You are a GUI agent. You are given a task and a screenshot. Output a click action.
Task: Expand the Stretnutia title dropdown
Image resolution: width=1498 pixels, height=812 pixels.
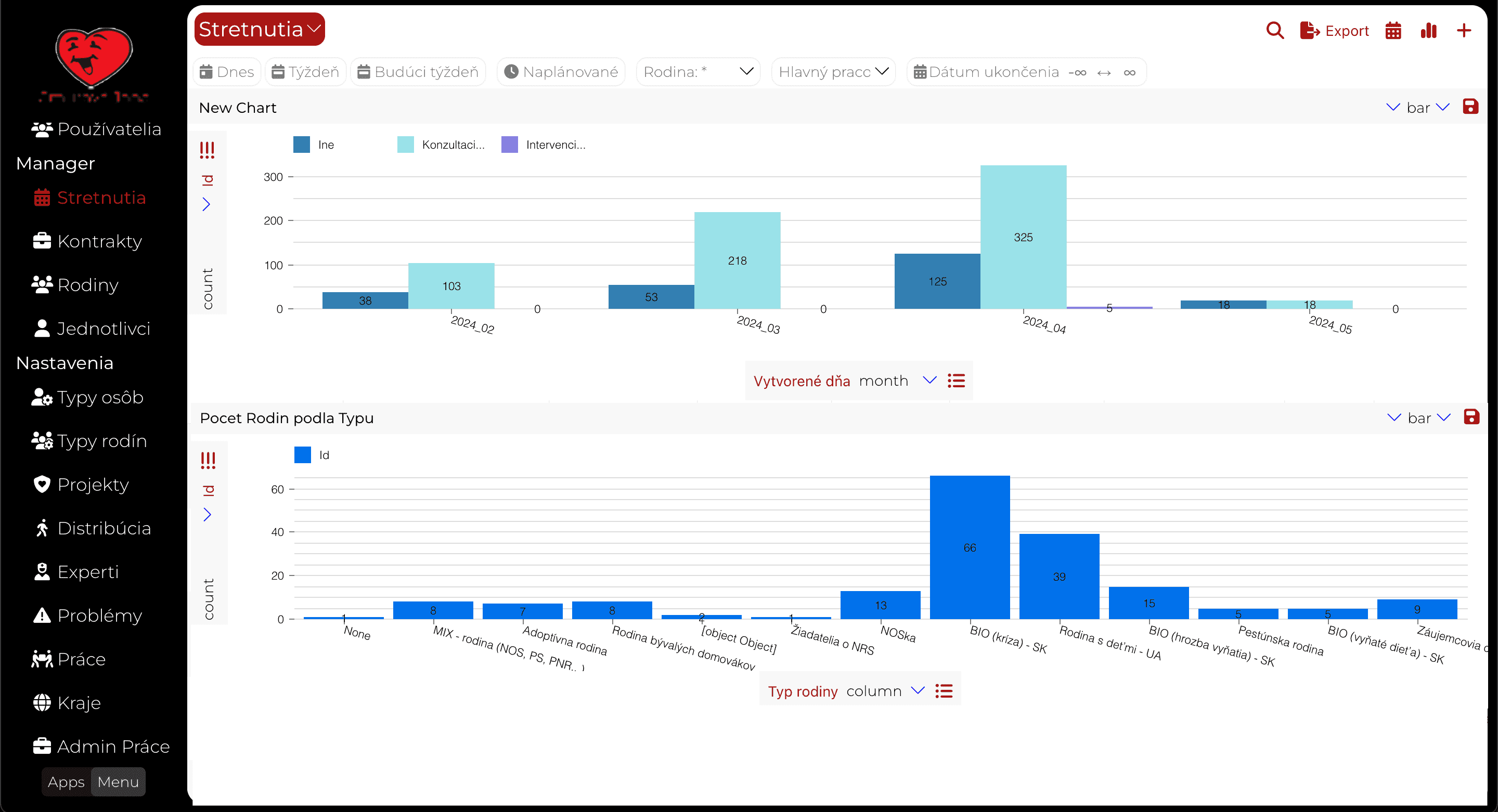tap(260, 29)
